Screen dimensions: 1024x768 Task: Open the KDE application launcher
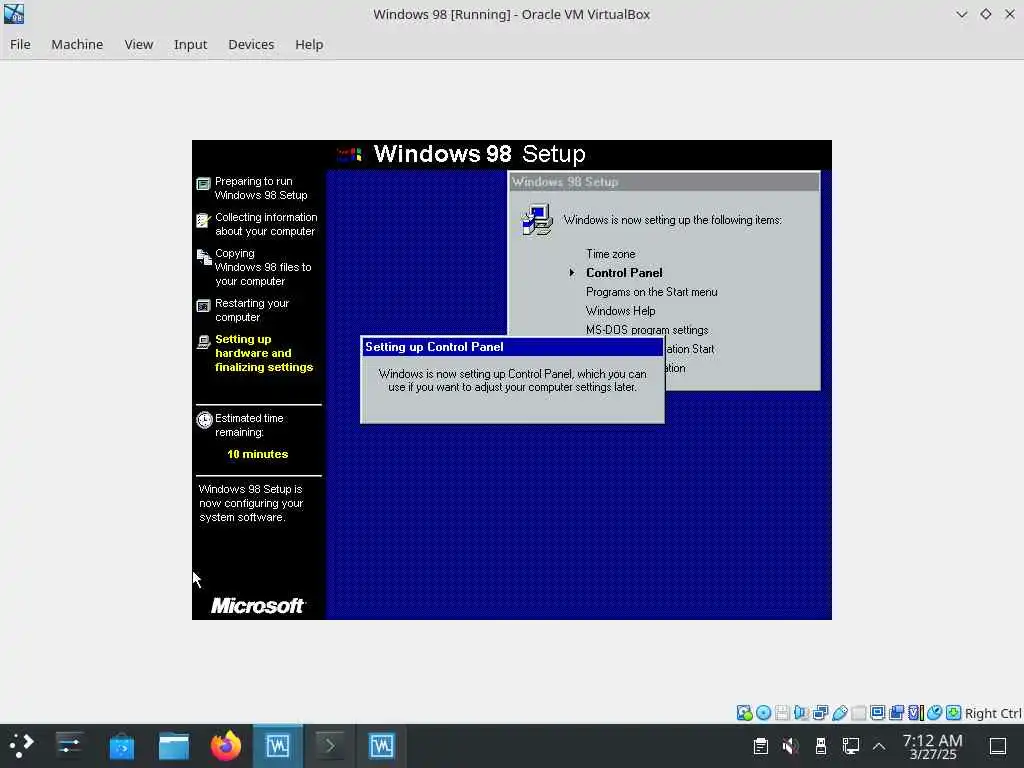pos(21,746)
